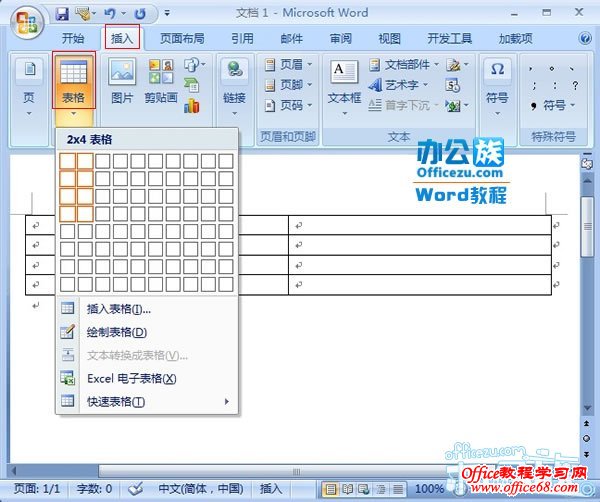Click the 100% zoom level
The image size is (600, 502).
pyautogui.click(x=429, y=489)
